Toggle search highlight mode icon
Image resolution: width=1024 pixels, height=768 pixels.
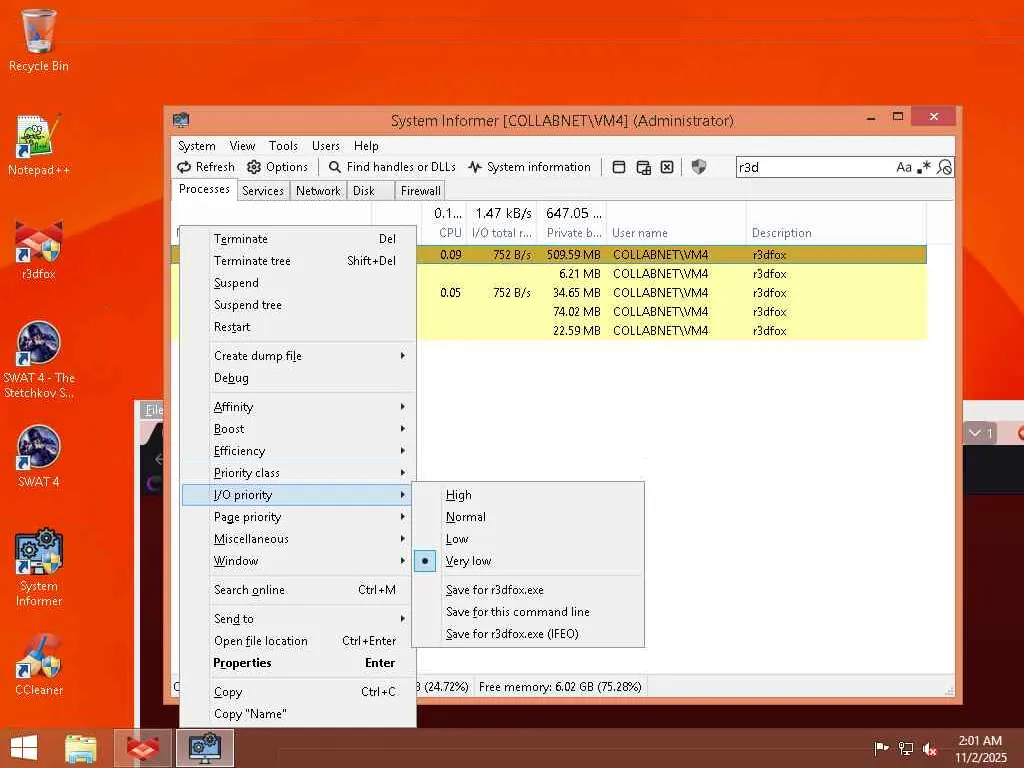(944, 167)
